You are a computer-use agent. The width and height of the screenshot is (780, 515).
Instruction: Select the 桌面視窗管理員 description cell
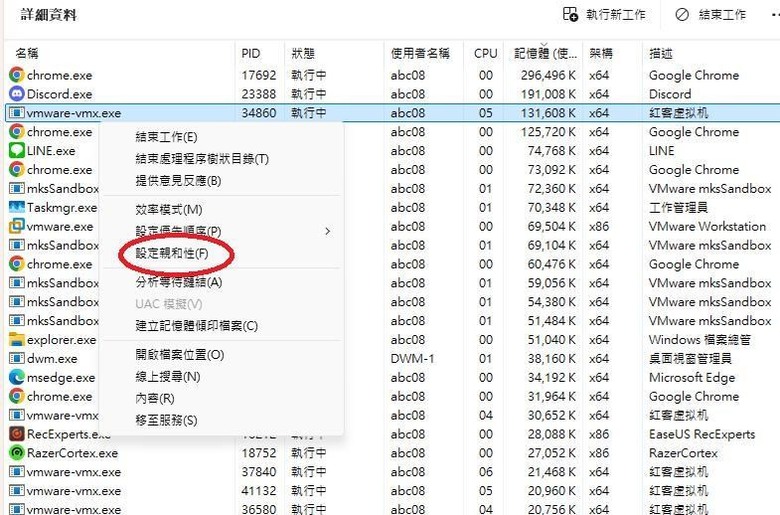690,359
